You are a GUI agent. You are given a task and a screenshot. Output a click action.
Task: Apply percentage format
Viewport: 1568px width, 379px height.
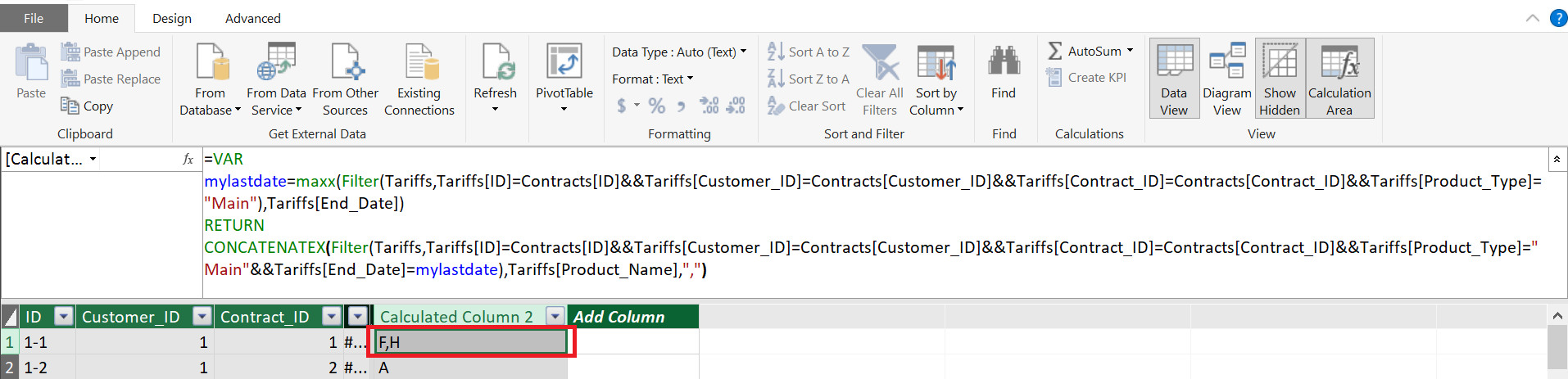pyautogui.click(x=656, y=105)
